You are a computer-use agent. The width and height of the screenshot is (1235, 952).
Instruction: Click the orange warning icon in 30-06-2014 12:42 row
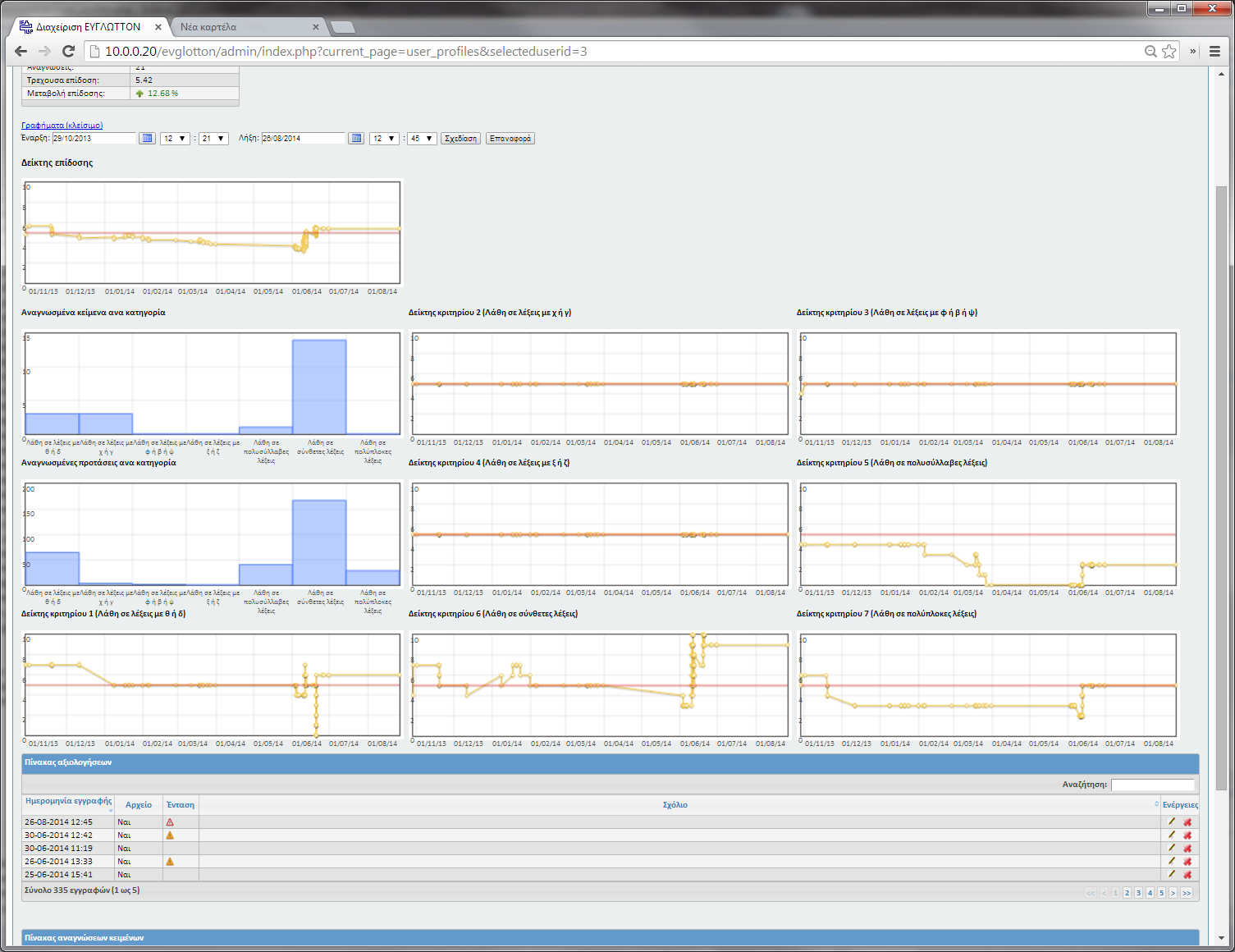tap(170, 835)
